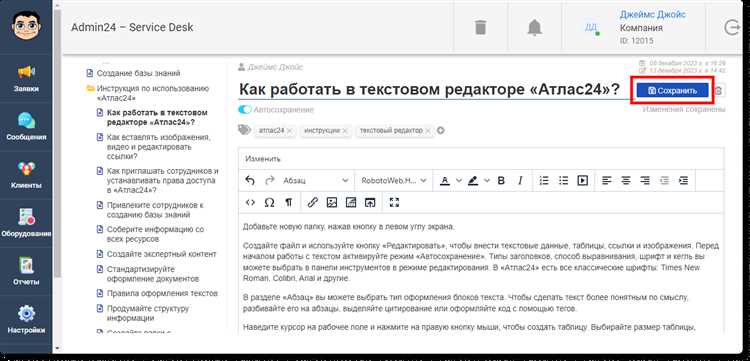Go to Отчеты in the sidebar

(x=26, y=271)
